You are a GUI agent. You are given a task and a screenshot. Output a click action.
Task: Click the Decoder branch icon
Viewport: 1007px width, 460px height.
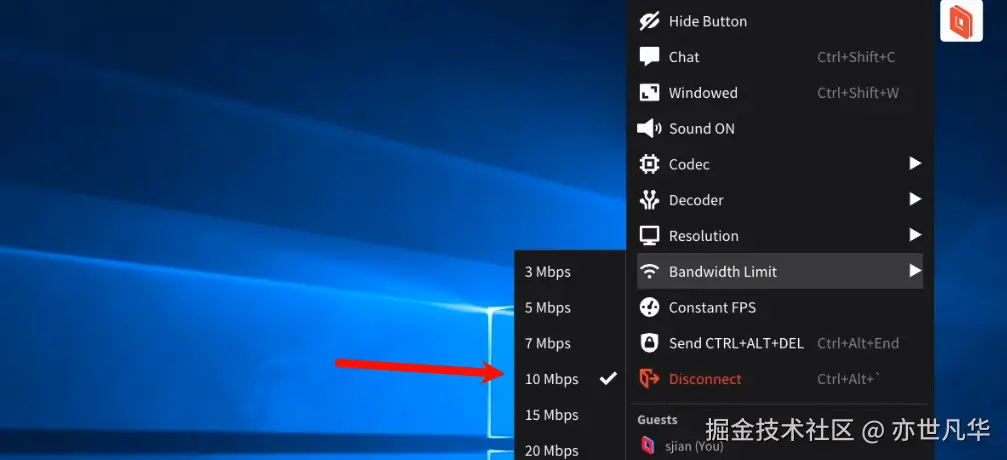pyautogui.click(x=649, y=200)
